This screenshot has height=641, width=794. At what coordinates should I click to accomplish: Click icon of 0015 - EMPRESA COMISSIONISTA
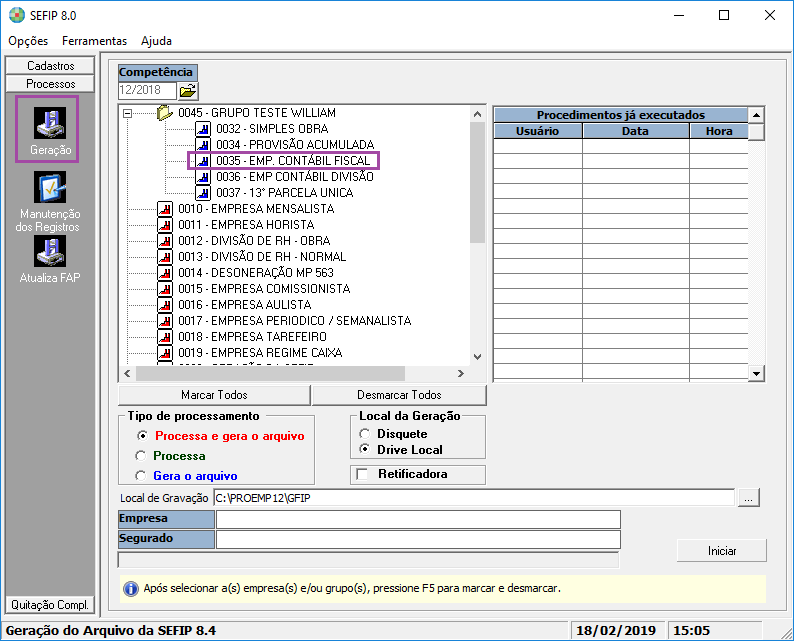(x=165, y=289)
